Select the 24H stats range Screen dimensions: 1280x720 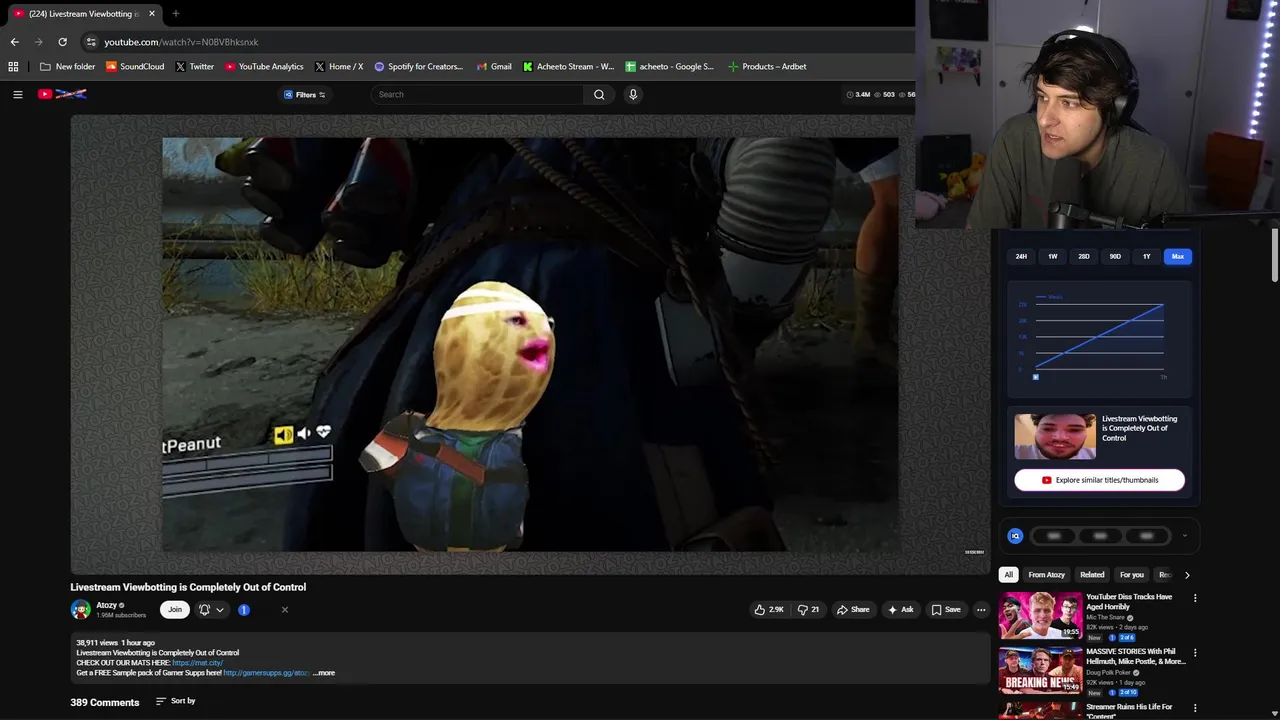pyautogui.click(x=1021, y=256)
